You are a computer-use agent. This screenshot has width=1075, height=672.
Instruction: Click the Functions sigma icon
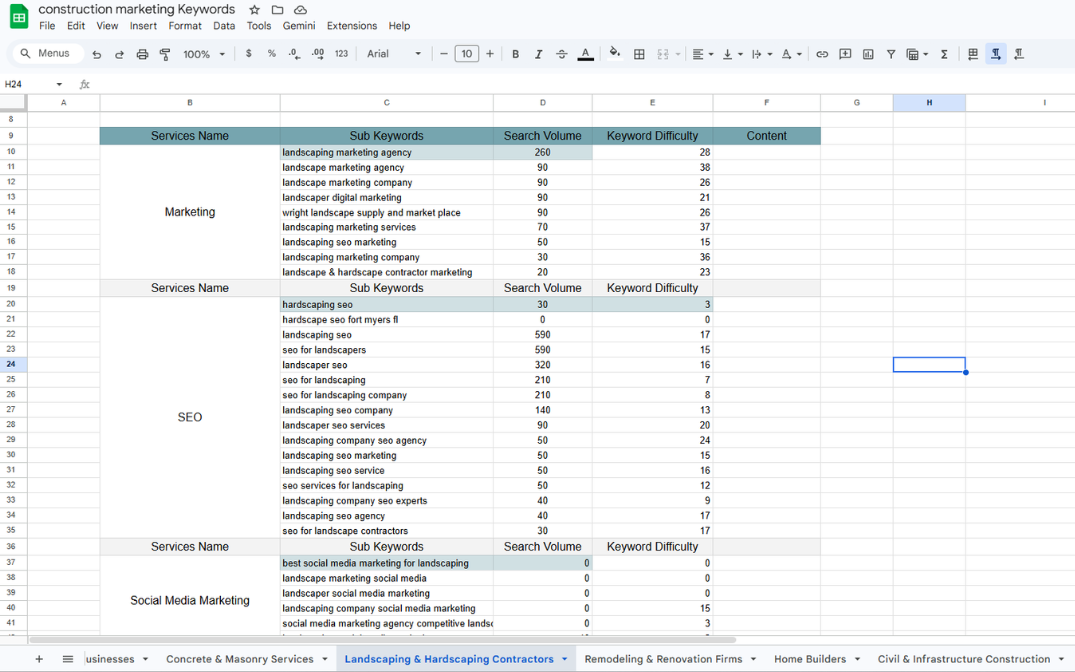tap(943, 54)
